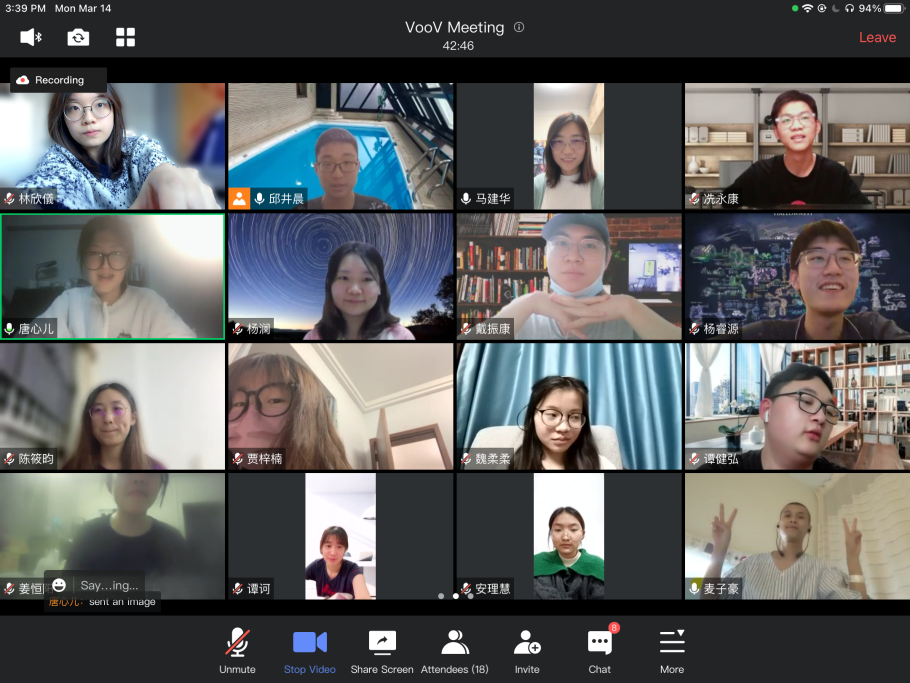The image size is (910, 683).
Task: Select the 麦子豪 video tile
Action: [x=797, y=536]
